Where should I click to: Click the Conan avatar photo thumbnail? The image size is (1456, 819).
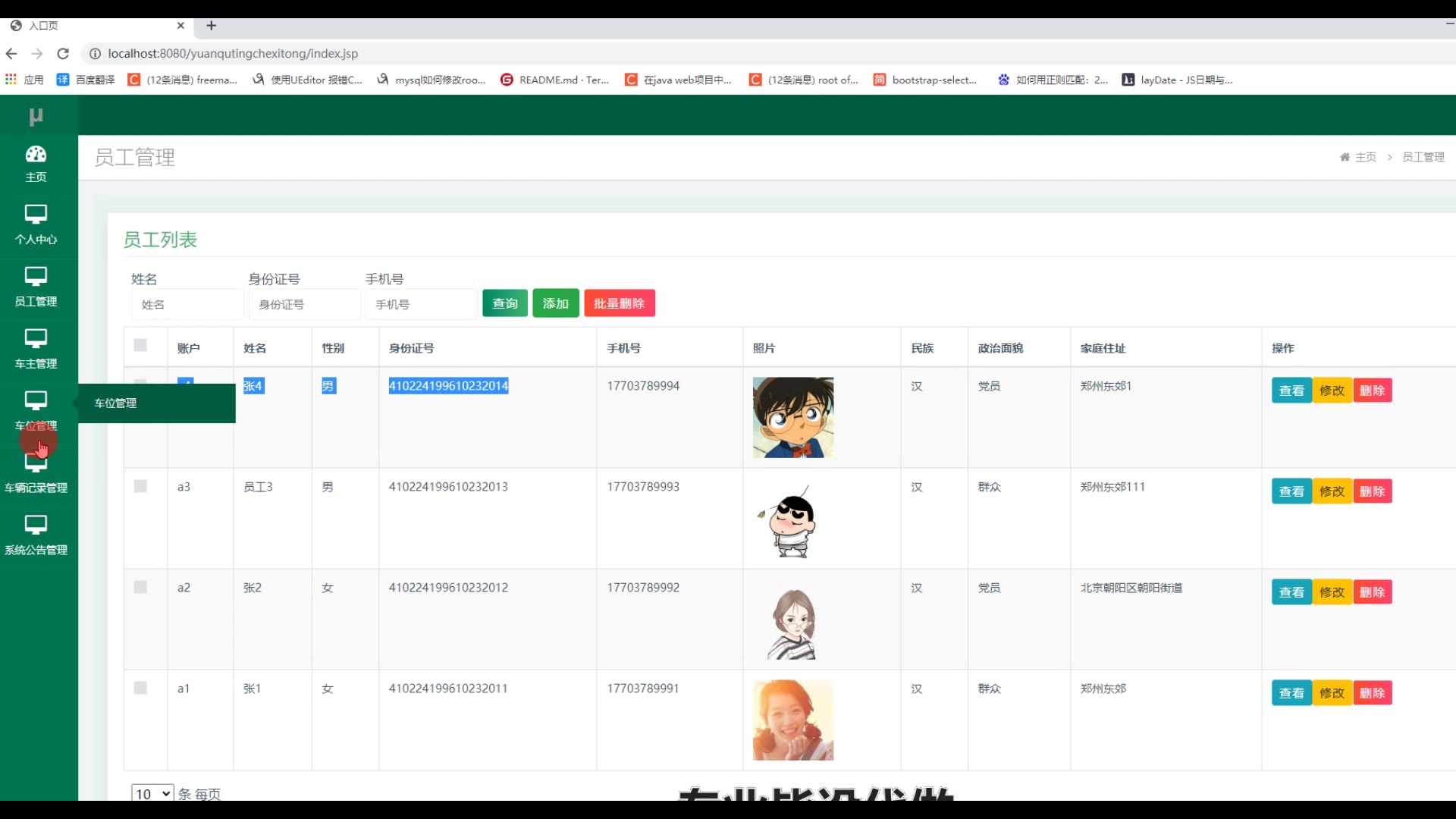(x=792, y=418)
